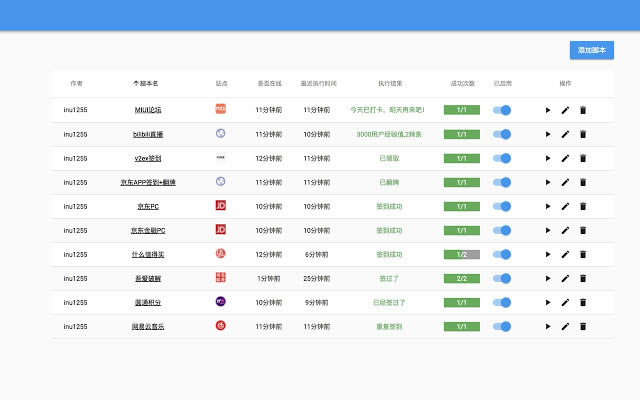Screen dimensions: 640x400
Task: Delete the 吾爱破解 script
Action: tap(583, 279)
